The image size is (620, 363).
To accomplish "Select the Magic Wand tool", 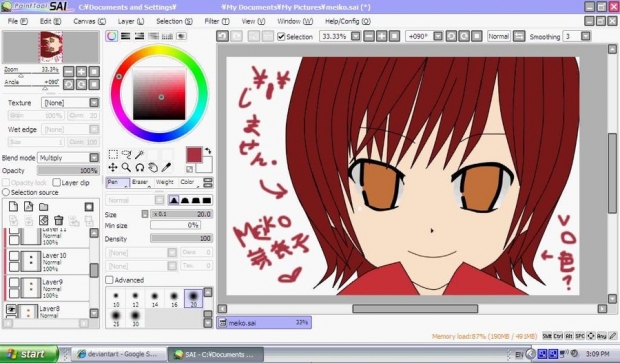I will tap(140, 154).
